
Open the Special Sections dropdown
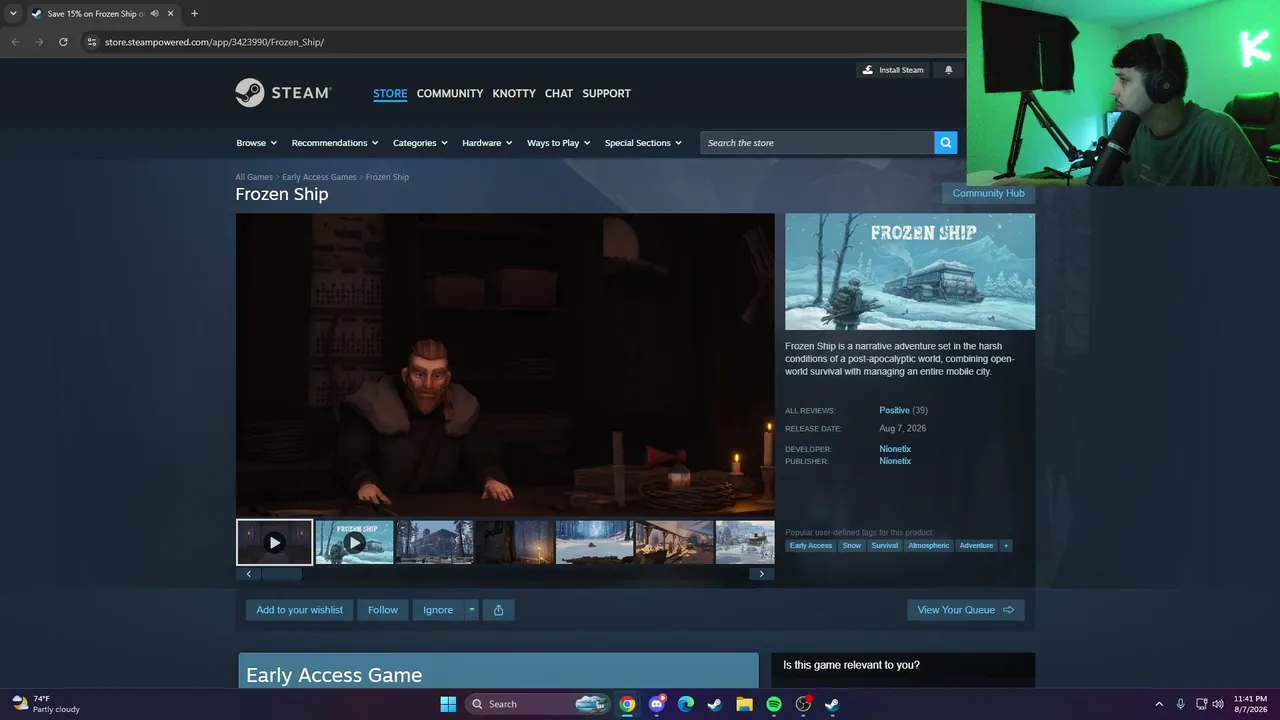pyautogui.click(x=643, y=143)
